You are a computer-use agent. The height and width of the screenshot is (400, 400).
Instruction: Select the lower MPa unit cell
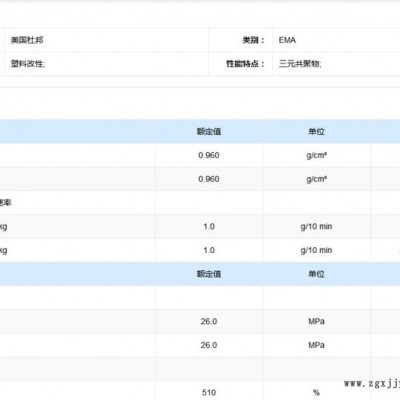tap(316, 345)
